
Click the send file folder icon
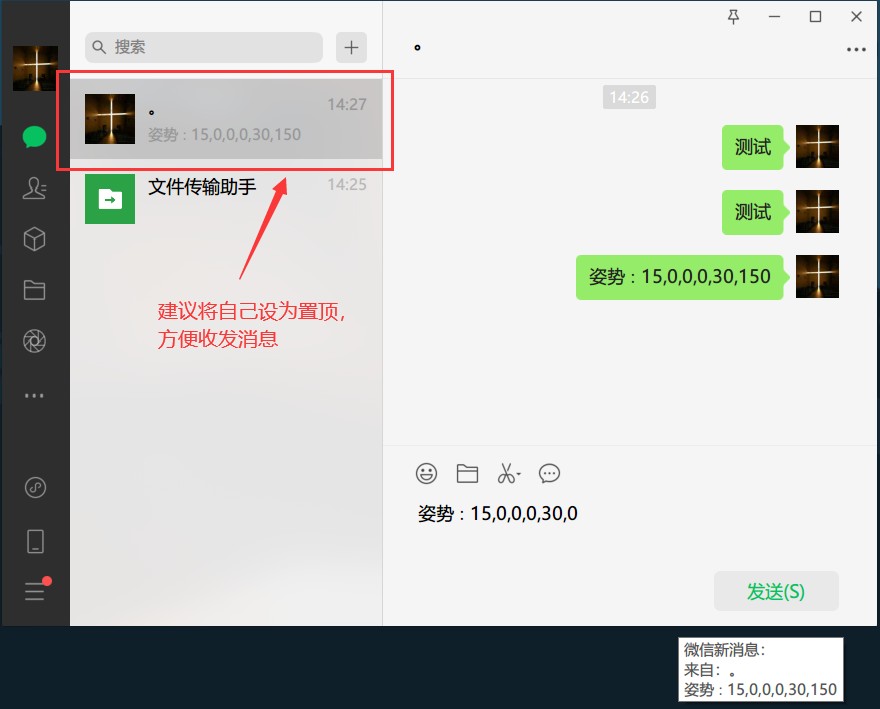(467, 473)
